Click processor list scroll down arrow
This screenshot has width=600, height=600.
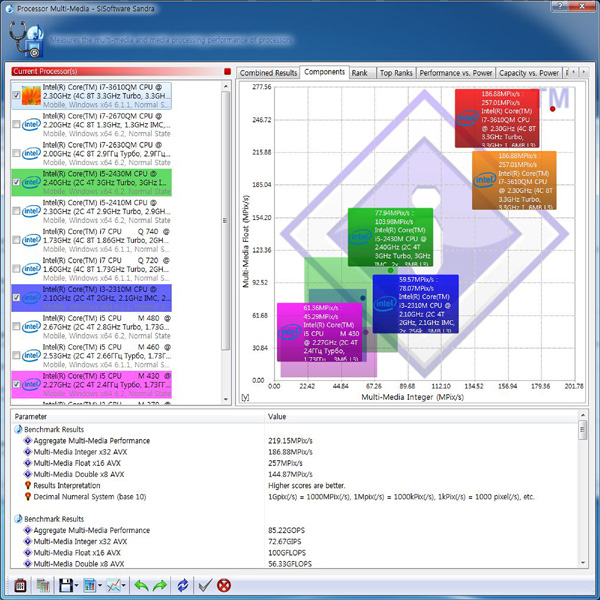[225, 399]
